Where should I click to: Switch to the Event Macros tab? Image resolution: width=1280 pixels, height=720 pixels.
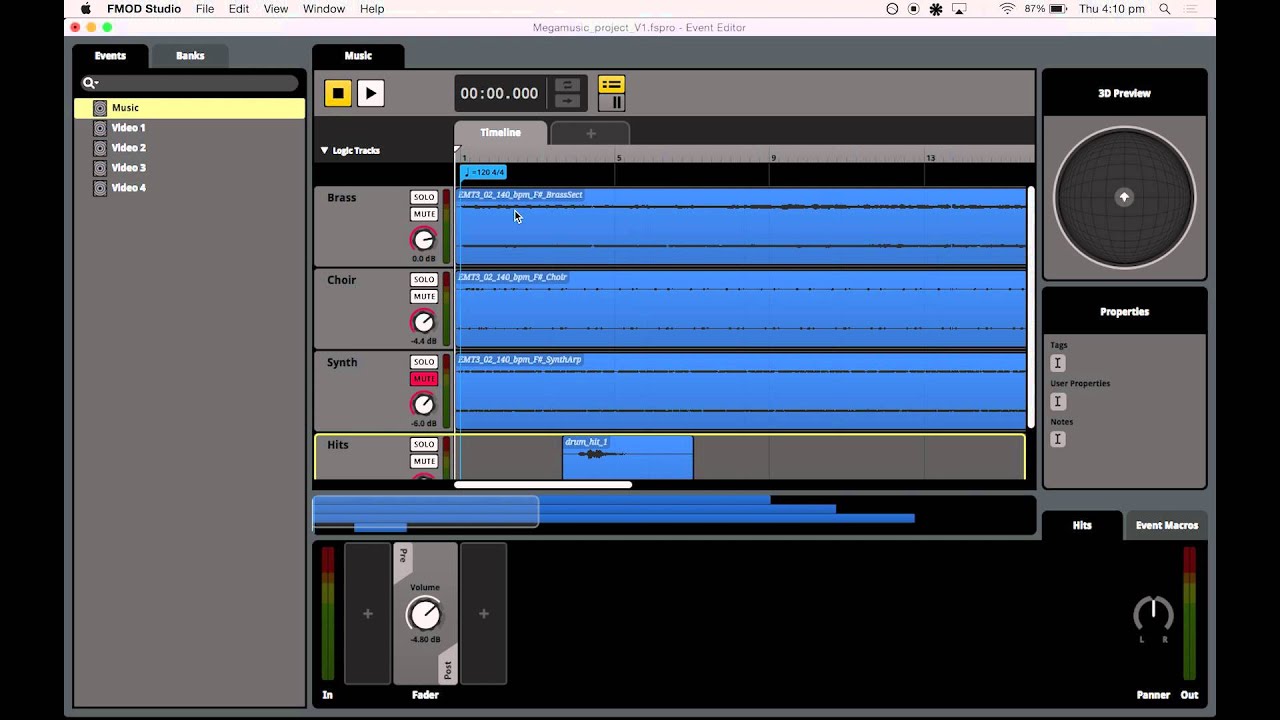click(1166, 525)
